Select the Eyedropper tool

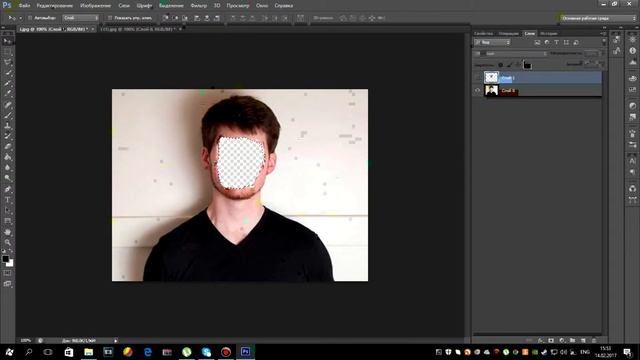(x=7, y=94)
